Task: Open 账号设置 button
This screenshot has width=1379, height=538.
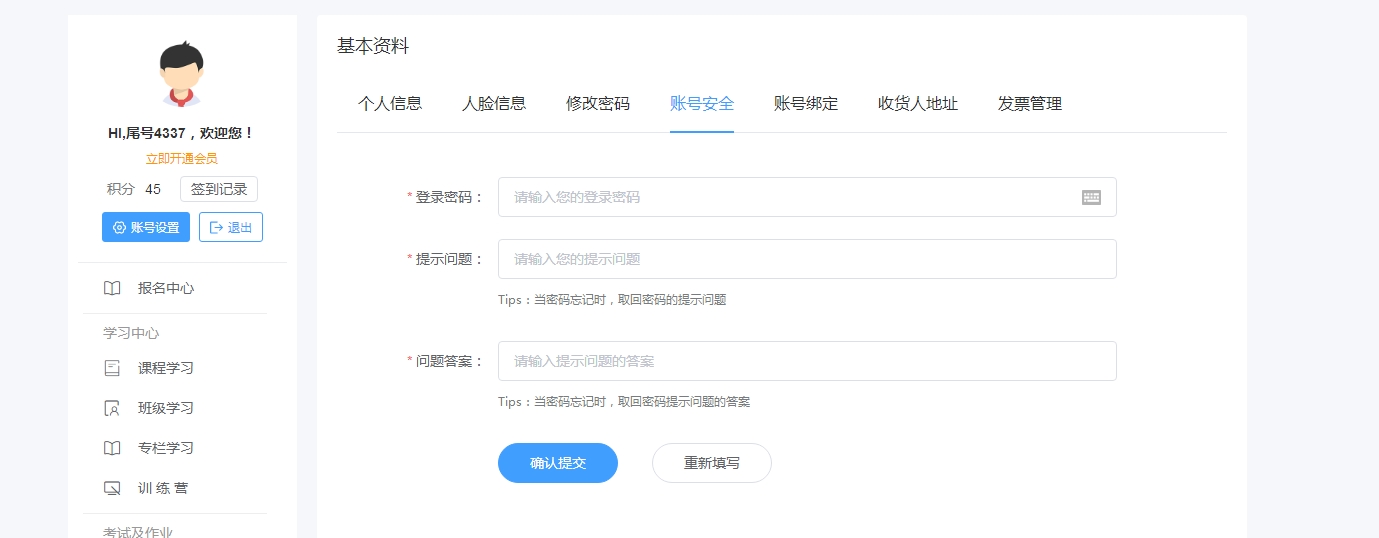Action: click(146, 227)
